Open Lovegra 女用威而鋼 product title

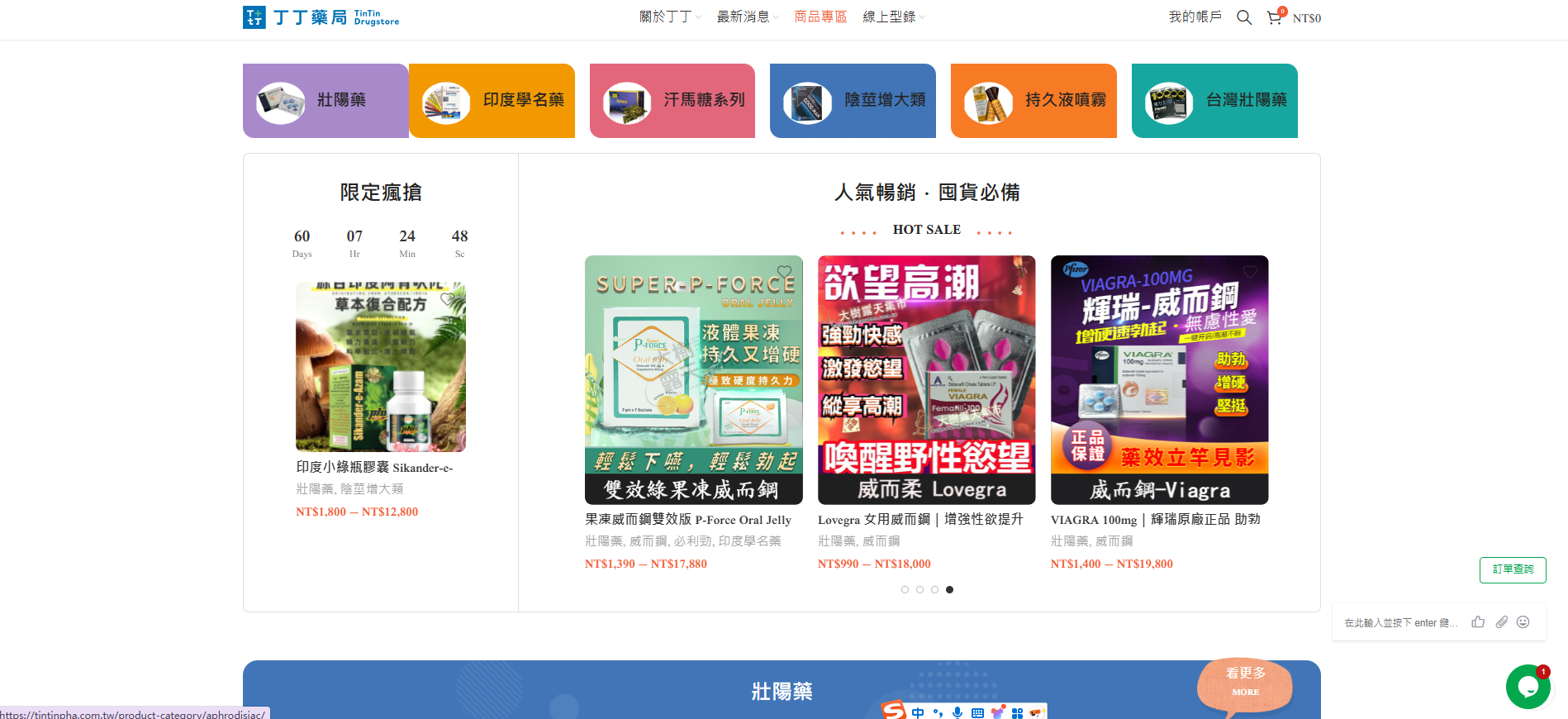[920, 520]
